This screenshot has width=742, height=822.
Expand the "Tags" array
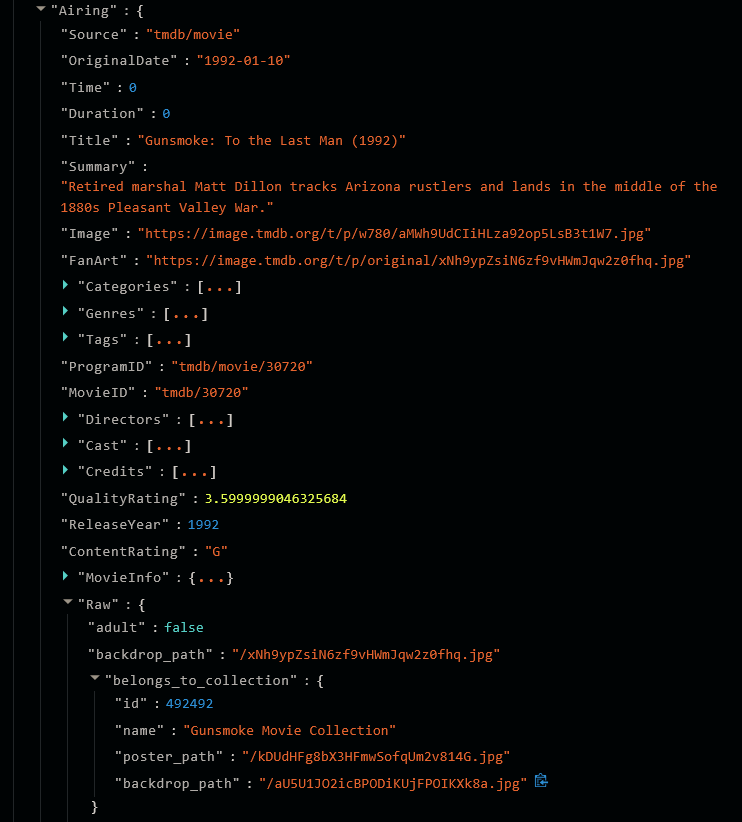67,340
